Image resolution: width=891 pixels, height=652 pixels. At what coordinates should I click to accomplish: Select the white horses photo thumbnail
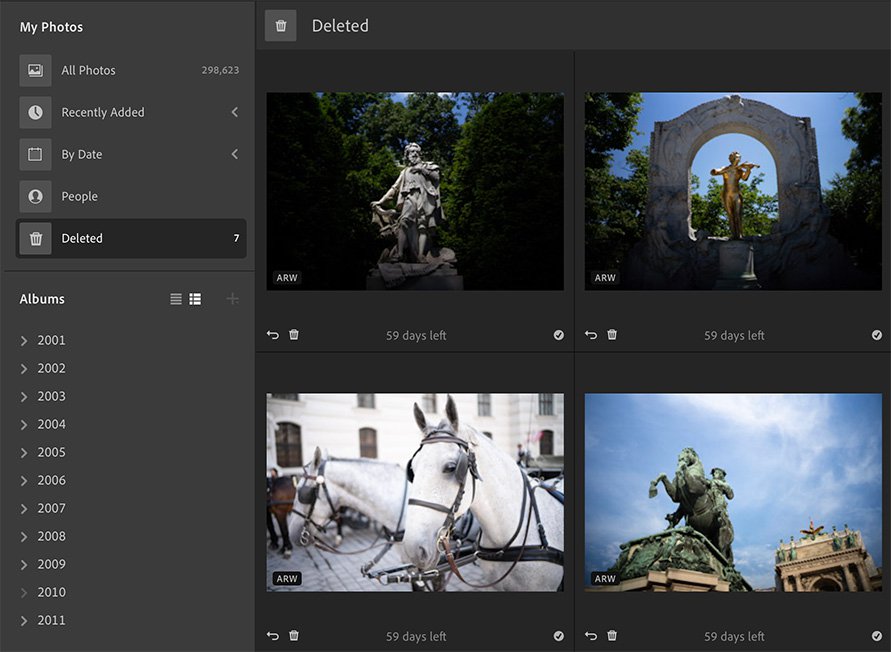click(414, 491)
